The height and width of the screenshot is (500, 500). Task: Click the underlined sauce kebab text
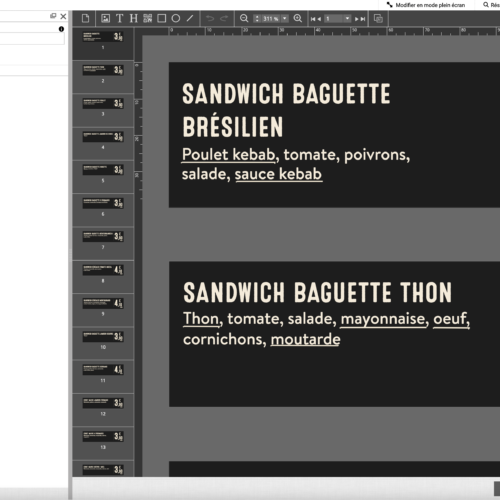[x=278, y=174]
